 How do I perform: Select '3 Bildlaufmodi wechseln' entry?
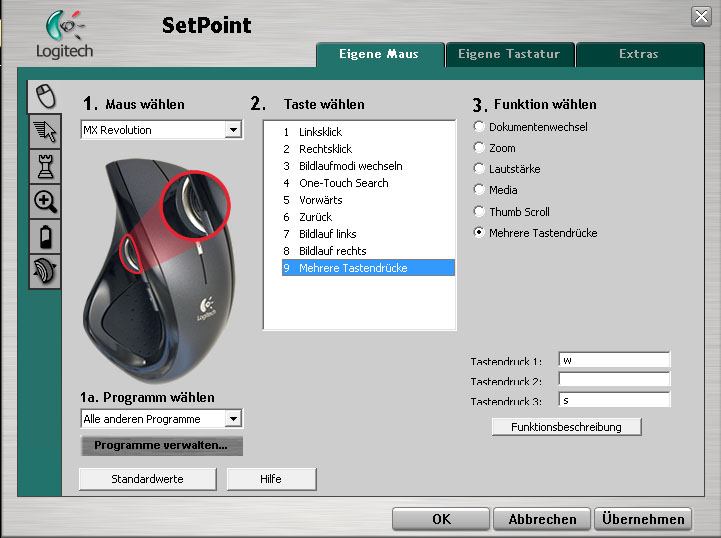[368, 166]
